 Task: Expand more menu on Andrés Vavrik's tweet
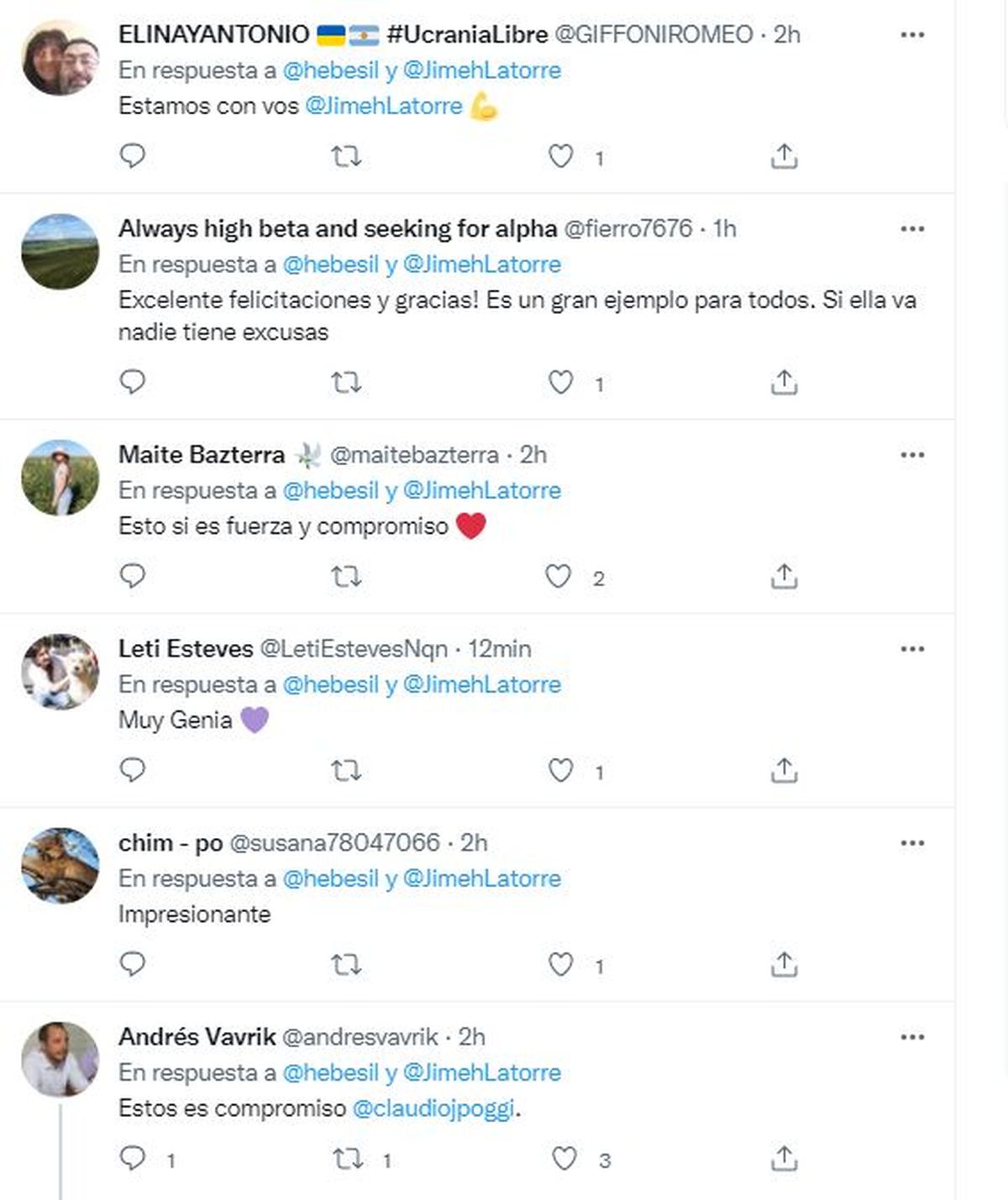(x=912, y=1037)
